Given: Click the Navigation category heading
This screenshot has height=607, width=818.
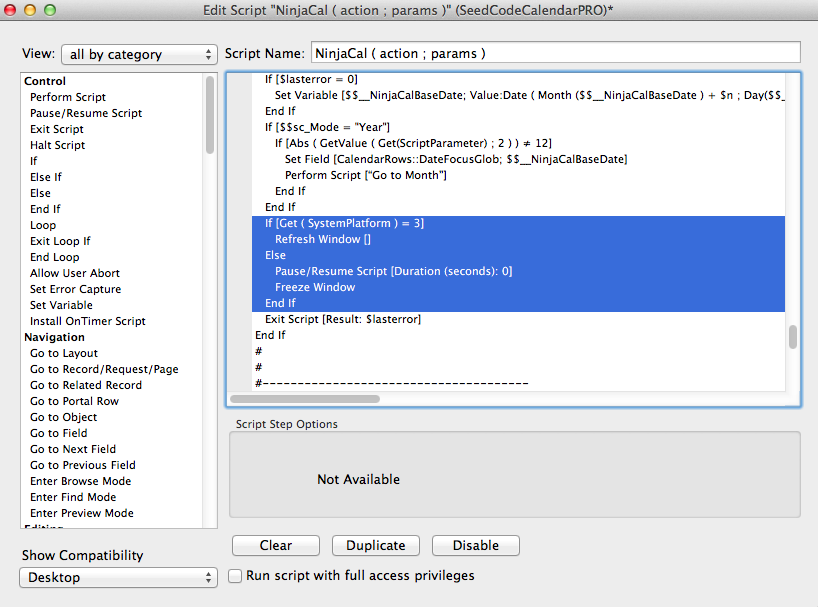Looking at the screenshot, I should pyautogui.click(x=54, y=337).
